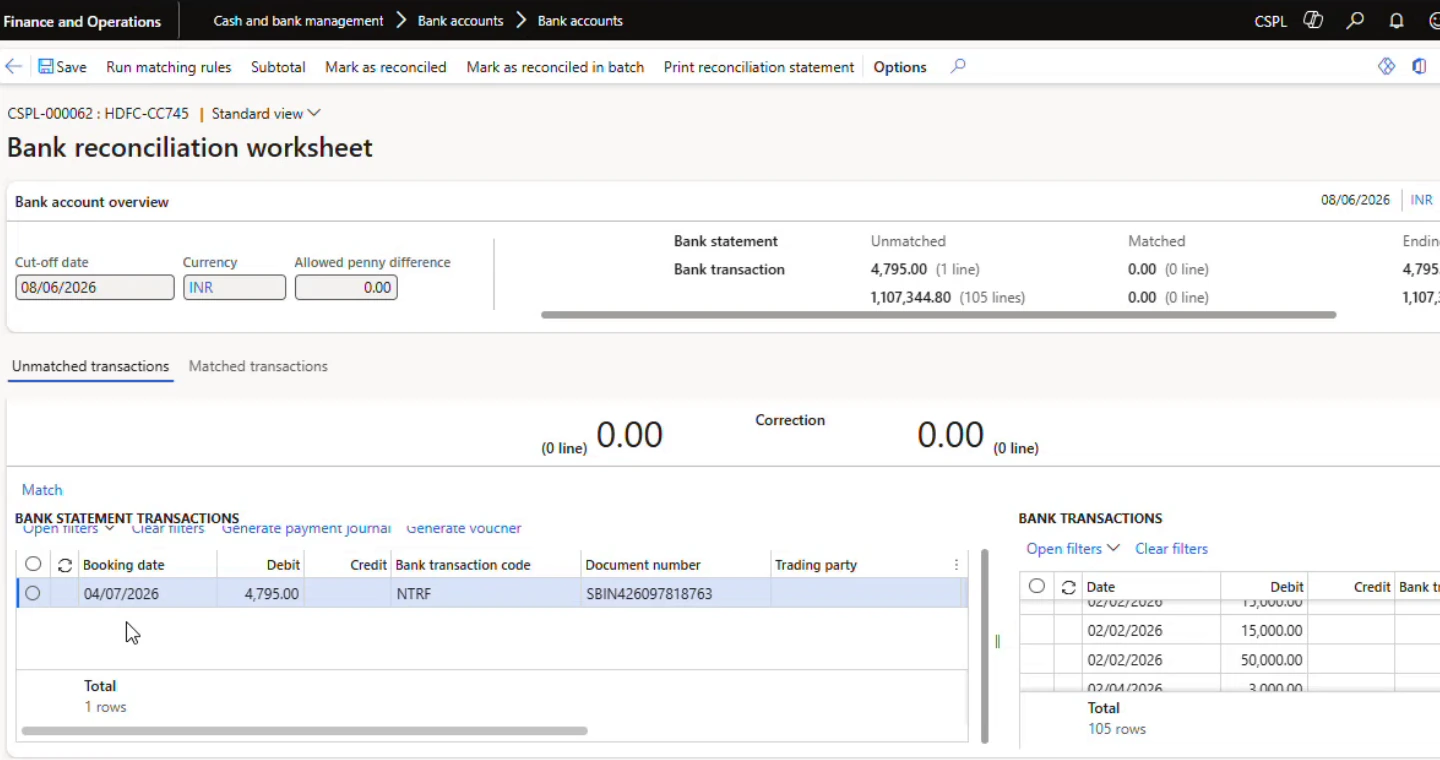Click the statement grid horizontal scrollbar

304,731
